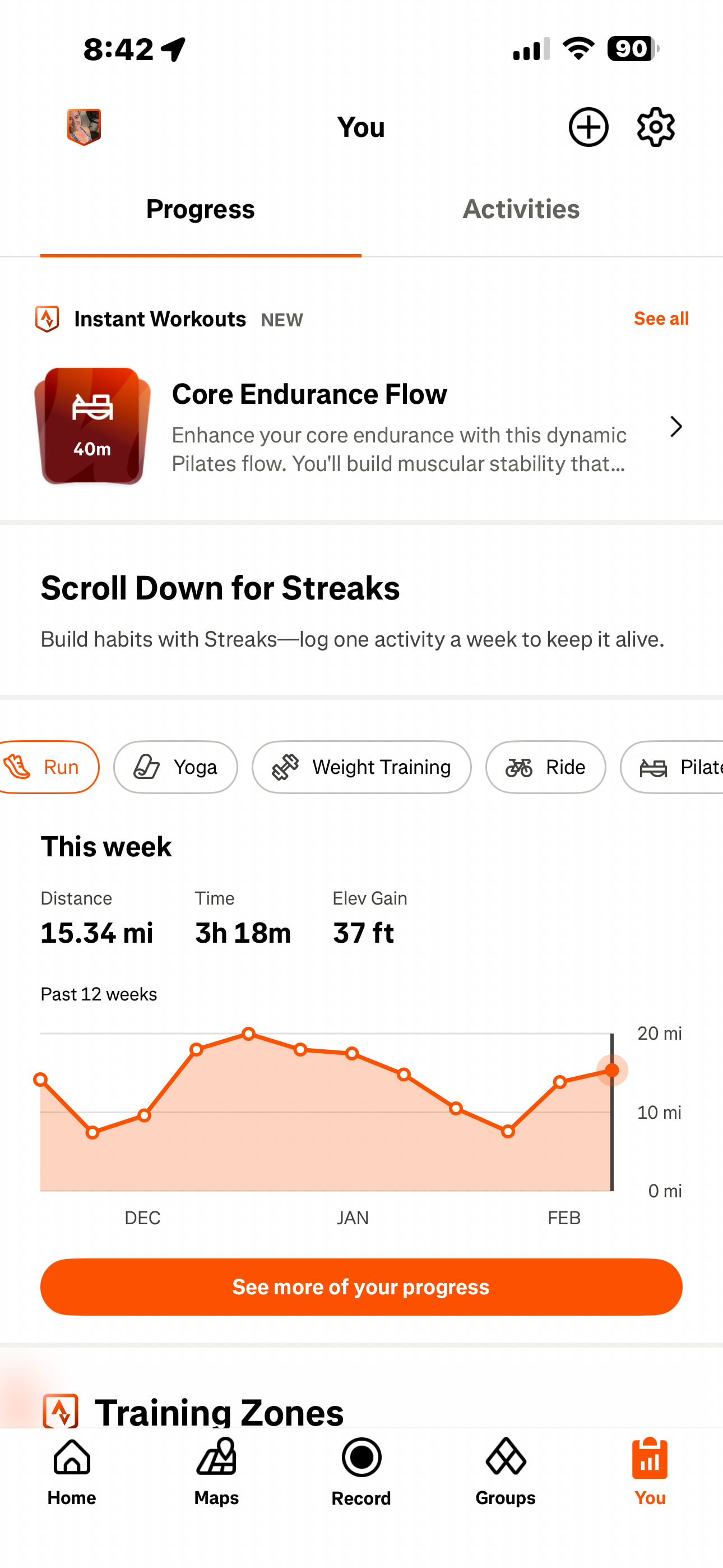
Task: Switch to the Activities tab
Action: [521, 209]
